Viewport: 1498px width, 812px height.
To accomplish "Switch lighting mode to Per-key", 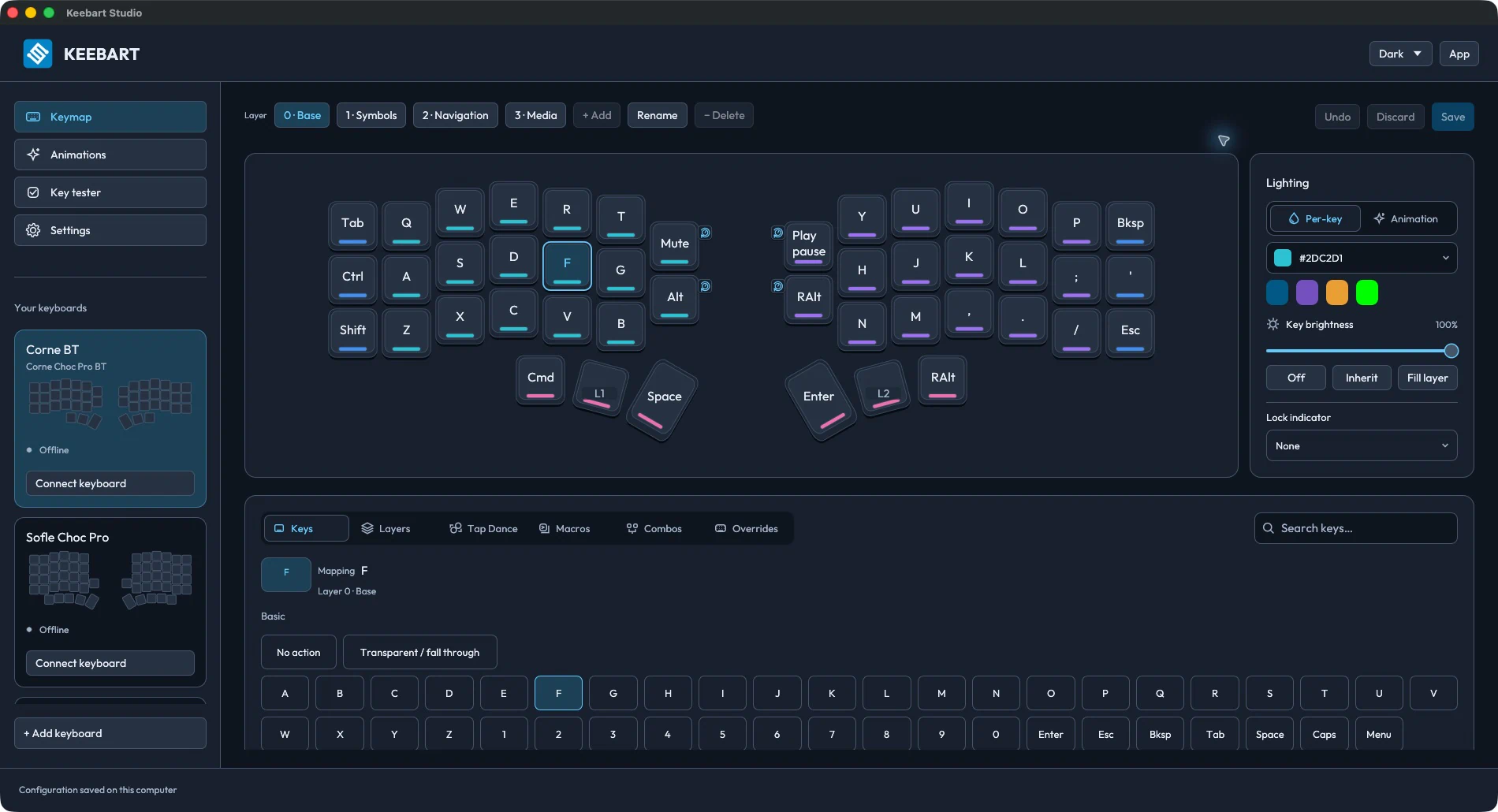I will coord(1314,218).
